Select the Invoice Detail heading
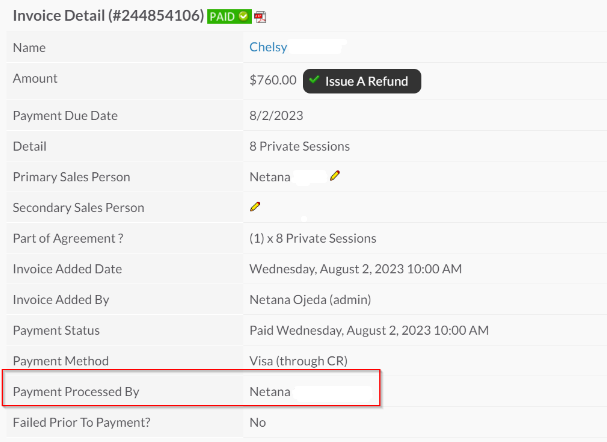The height and width of the screenshot is (442, 607). tap(108, 16)
